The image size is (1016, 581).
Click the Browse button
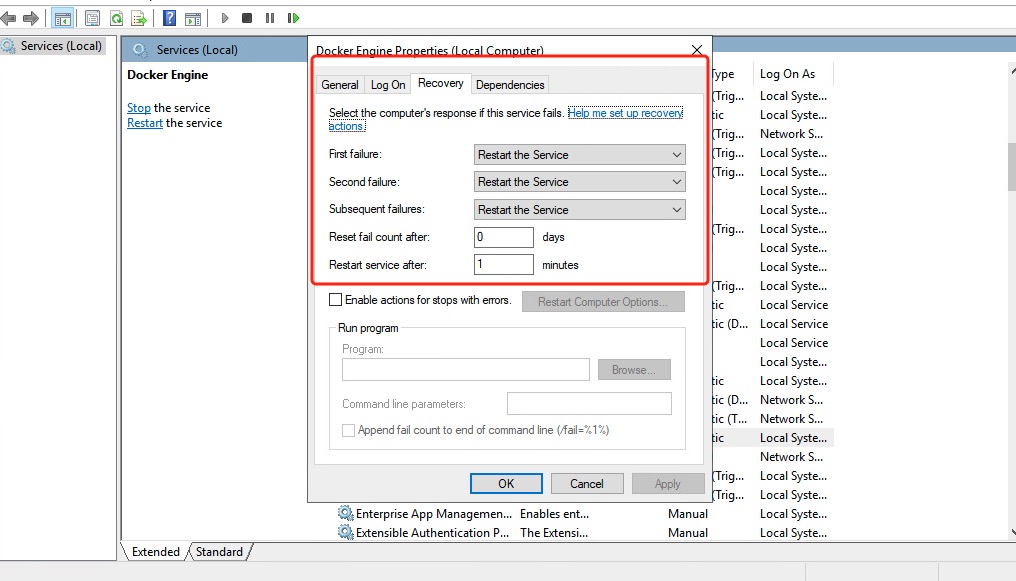point(634,370)
